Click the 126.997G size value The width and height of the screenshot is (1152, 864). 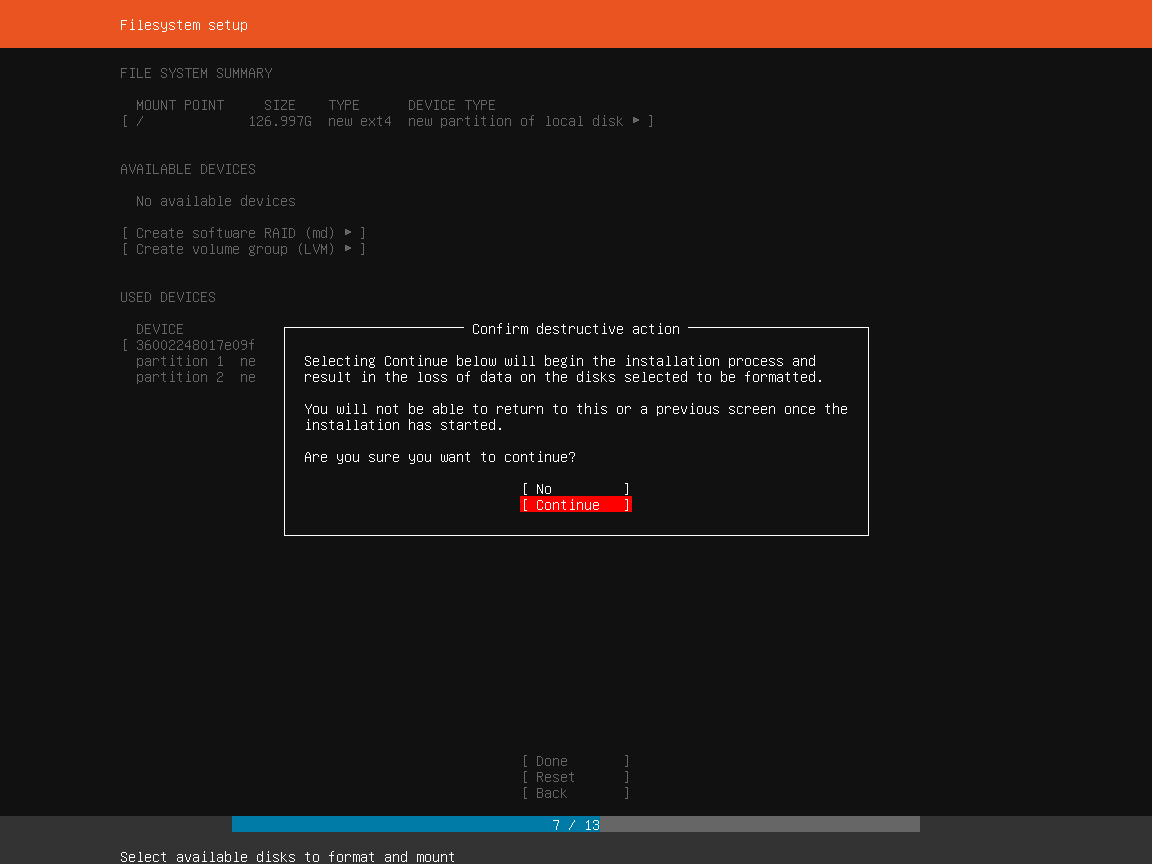pyautogui.click(x=280, y=121)
